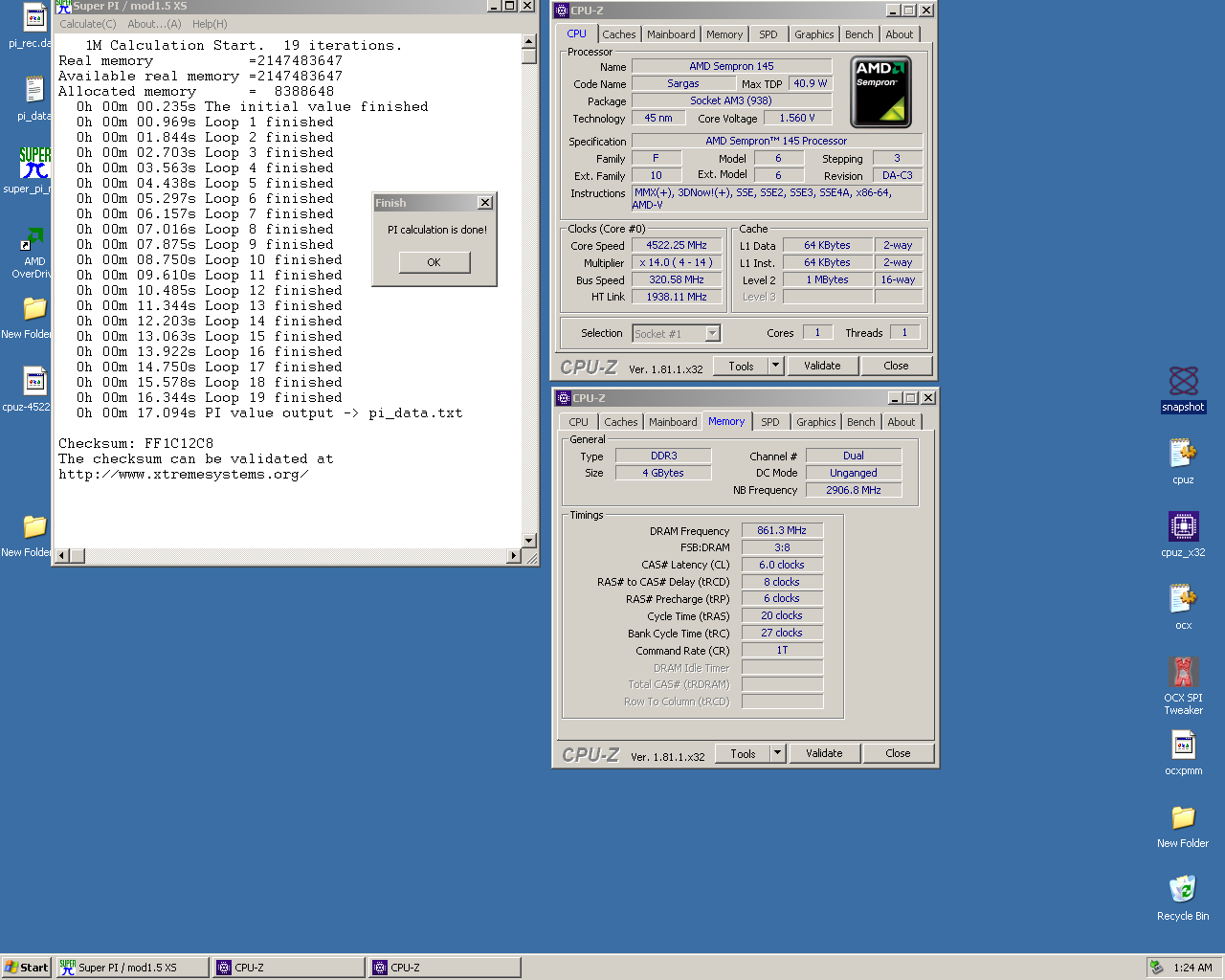Open About tab in upper CPU-Z
The height and width of the screenshot is (980, 1225).
click(x=900, y=34)
